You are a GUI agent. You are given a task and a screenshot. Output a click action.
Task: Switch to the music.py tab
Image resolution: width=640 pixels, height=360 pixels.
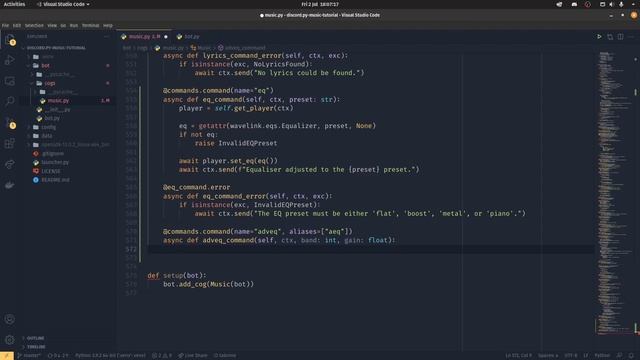click(x=144, y=37)
